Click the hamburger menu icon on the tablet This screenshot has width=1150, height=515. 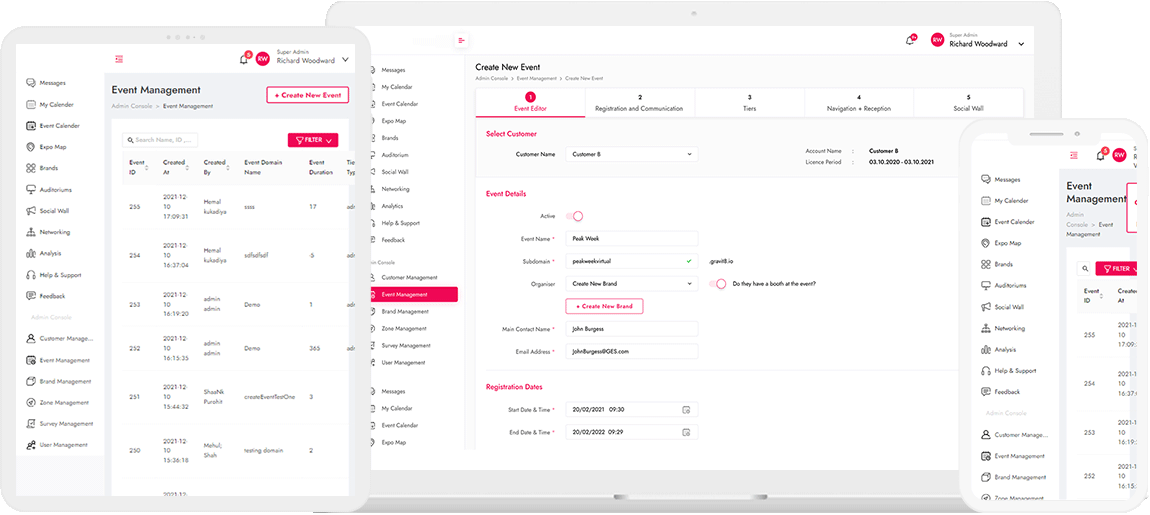pos(119,59)
